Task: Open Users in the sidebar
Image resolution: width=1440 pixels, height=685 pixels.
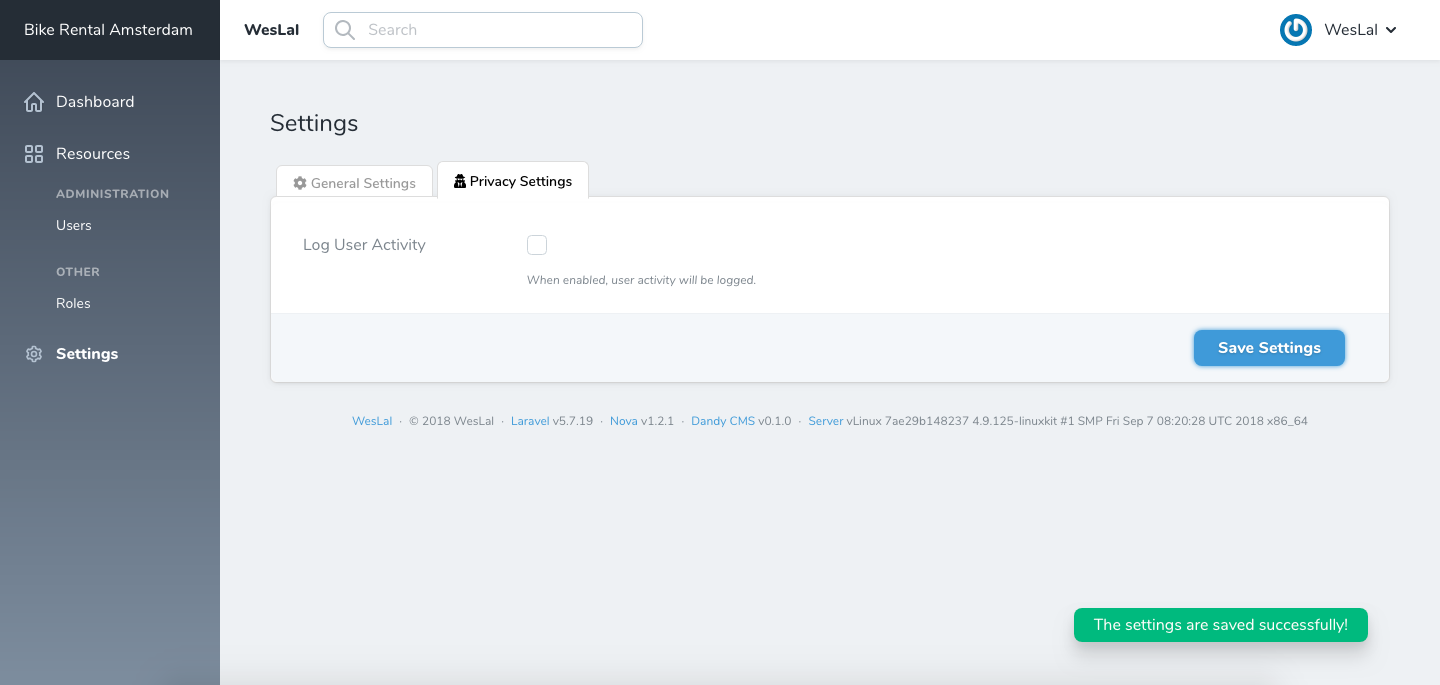Action: click(x=74, y=225)
